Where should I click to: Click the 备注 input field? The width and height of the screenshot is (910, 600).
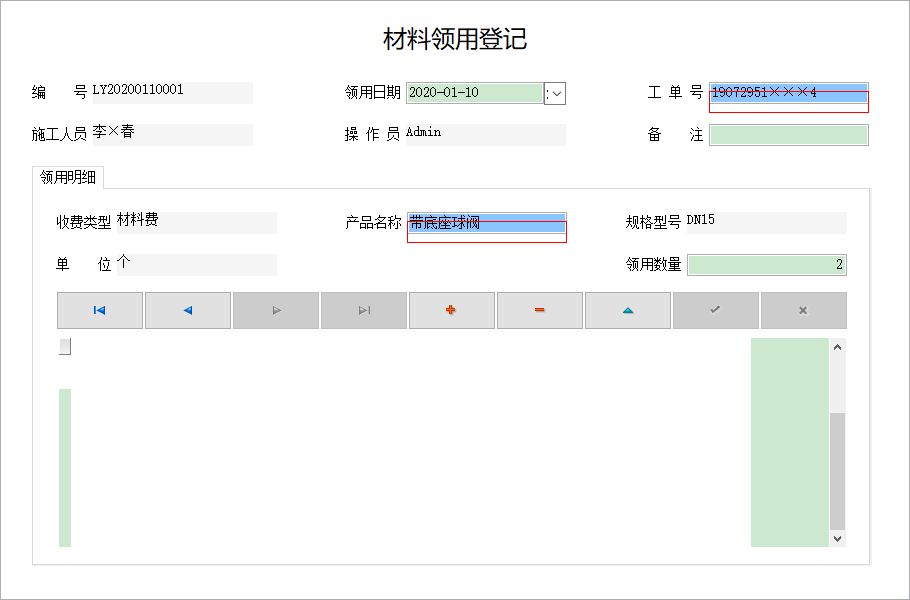click(789, 135)
